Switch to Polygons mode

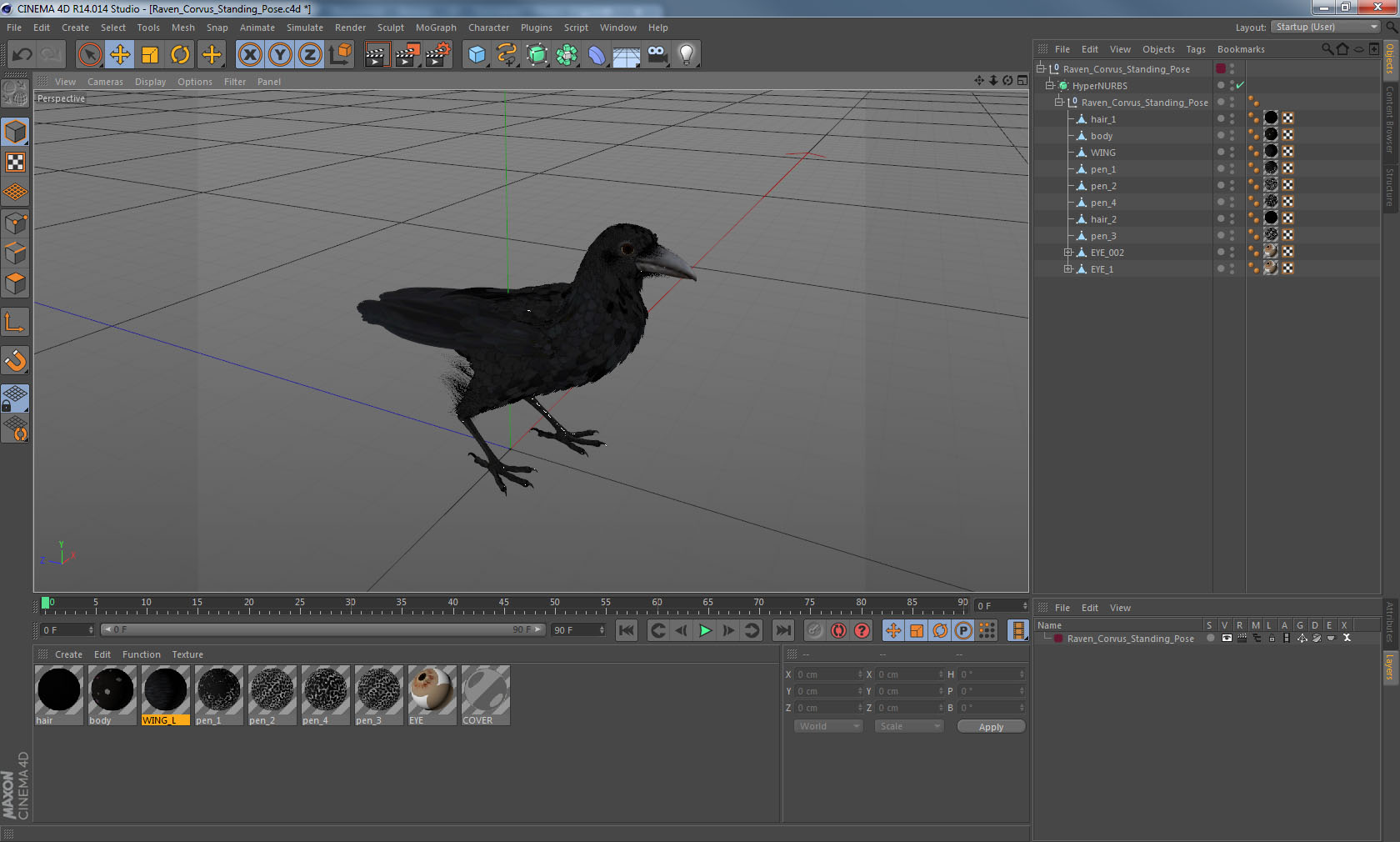[x=15, y=283]
